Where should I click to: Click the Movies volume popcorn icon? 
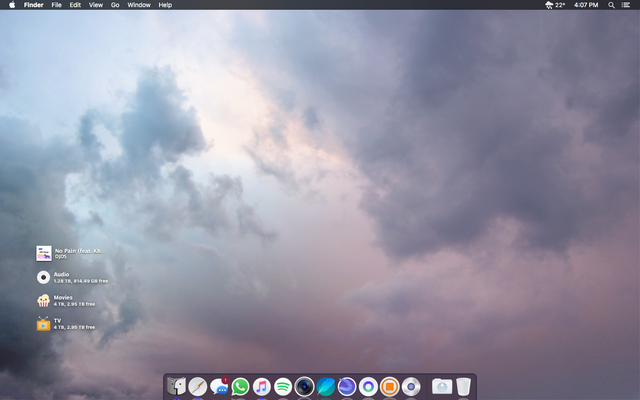[x=44, y=300]
